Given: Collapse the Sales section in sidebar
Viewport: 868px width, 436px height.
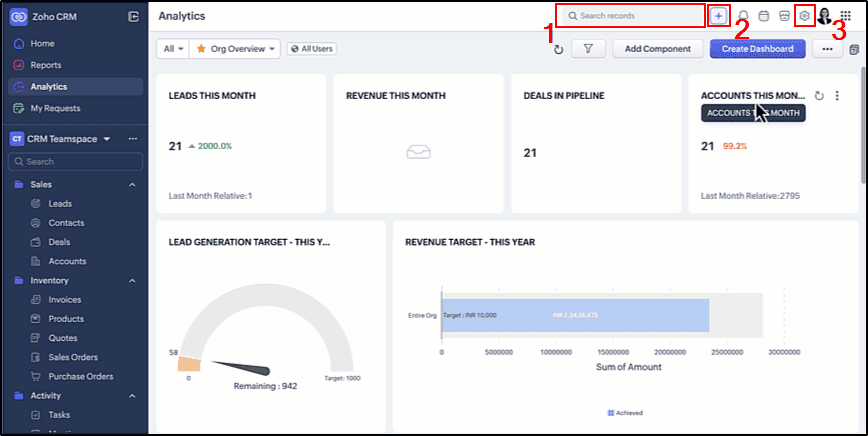Looking at the screenshot, I should point(132,185).
